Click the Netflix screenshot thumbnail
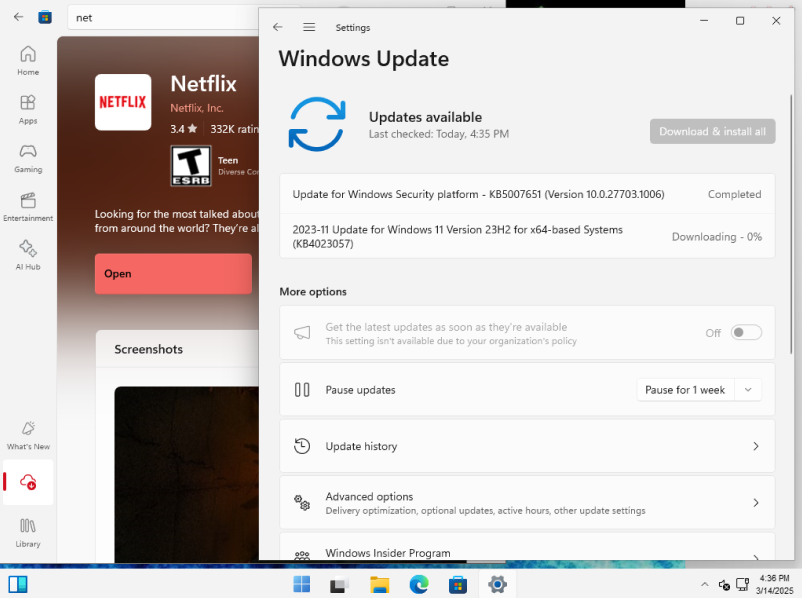The height and width of the screenshot is (598, 802). pyautogui.click(x=187, y=474)
